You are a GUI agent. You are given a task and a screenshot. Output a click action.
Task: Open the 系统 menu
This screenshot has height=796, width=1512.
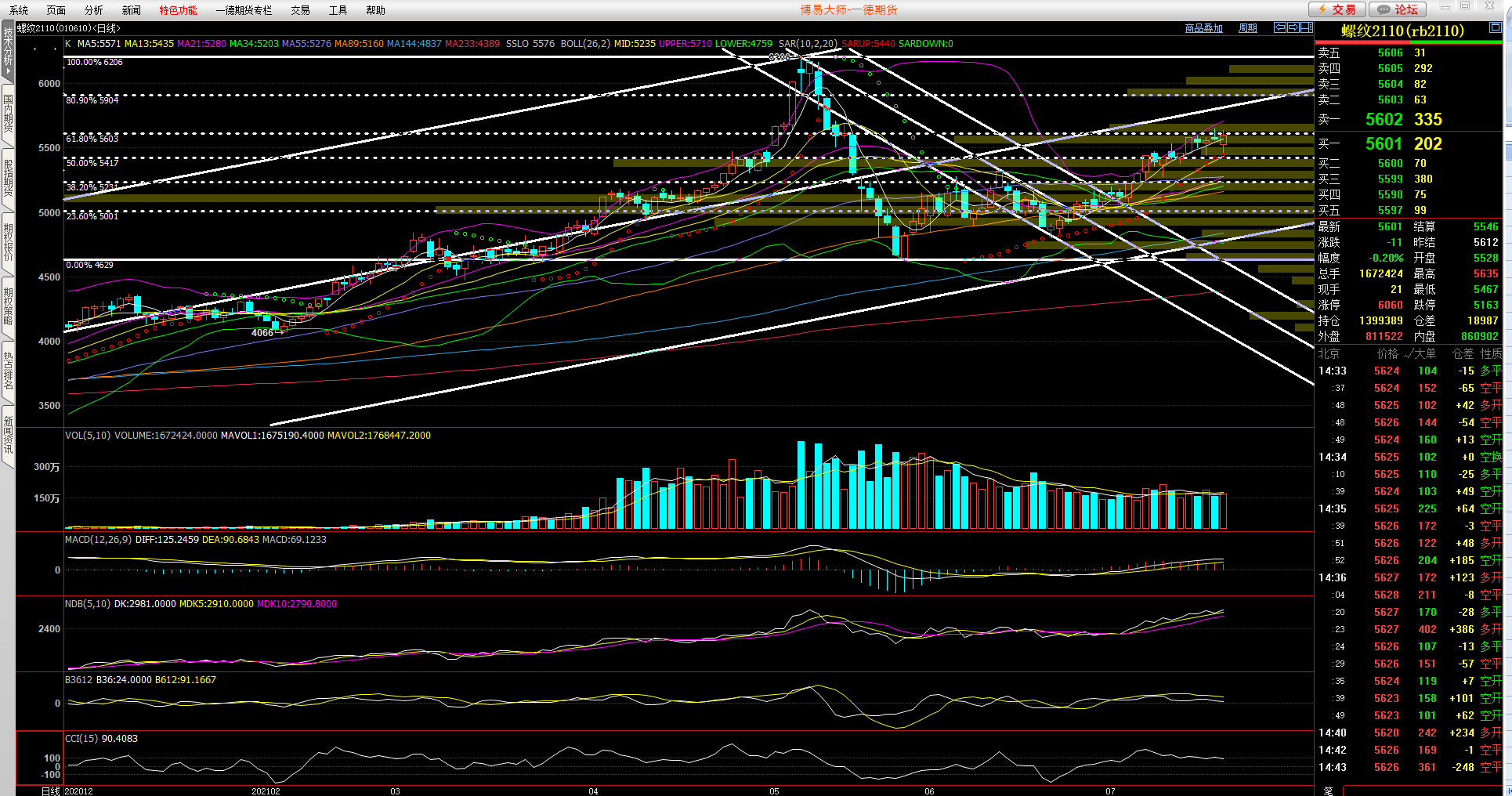point(19,10)
